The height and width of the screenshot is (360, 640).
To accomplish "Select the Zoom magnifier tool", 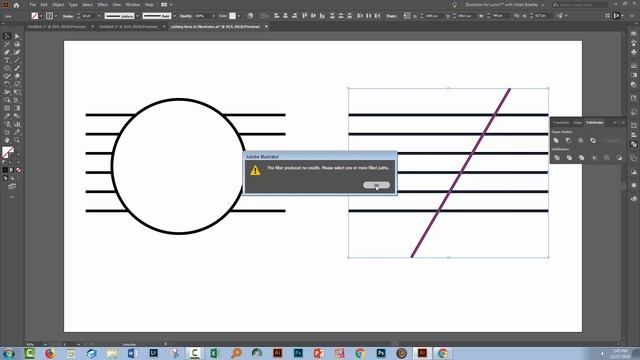I will pos(17,140).
